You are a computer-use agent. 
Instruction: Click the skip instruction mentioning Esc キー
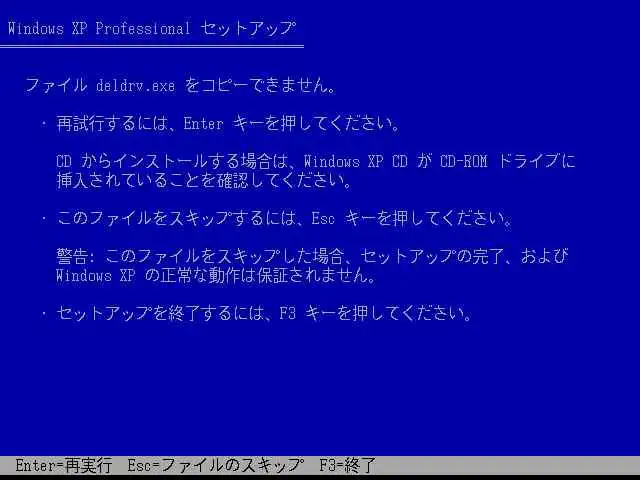pos(284,218)
